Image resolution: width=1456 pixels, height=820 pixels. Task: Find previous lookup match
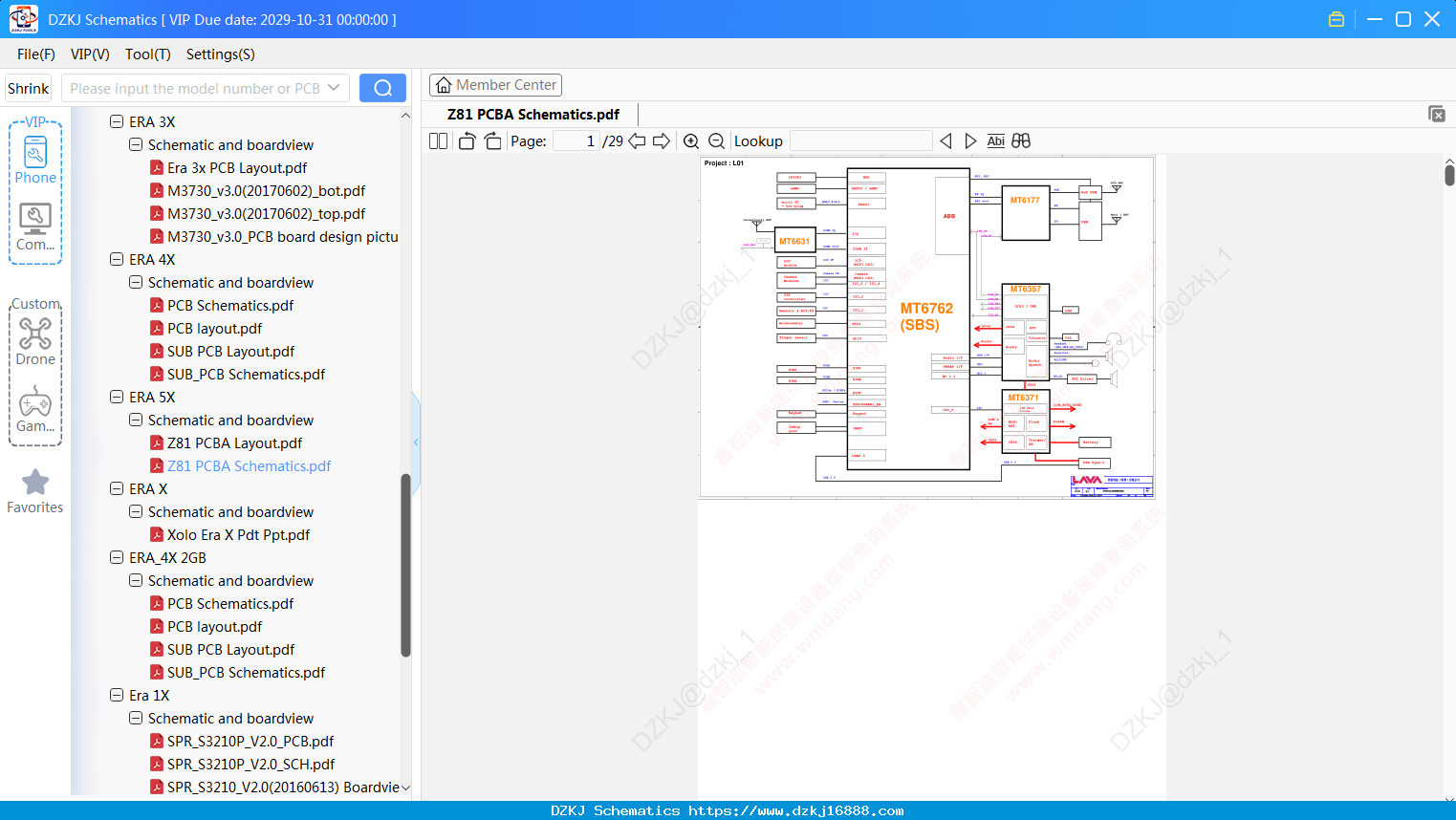[945, 140]
